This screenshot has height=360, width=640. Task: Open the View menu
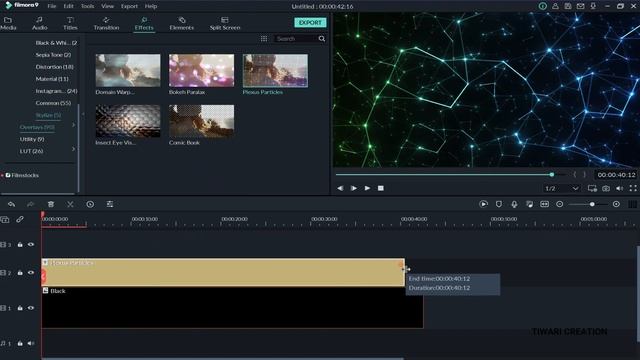(x=108, y=6)
